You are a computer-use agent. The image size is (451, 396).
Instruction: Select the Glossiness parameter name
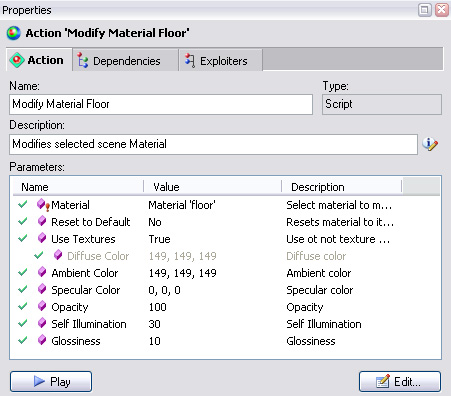76,341
